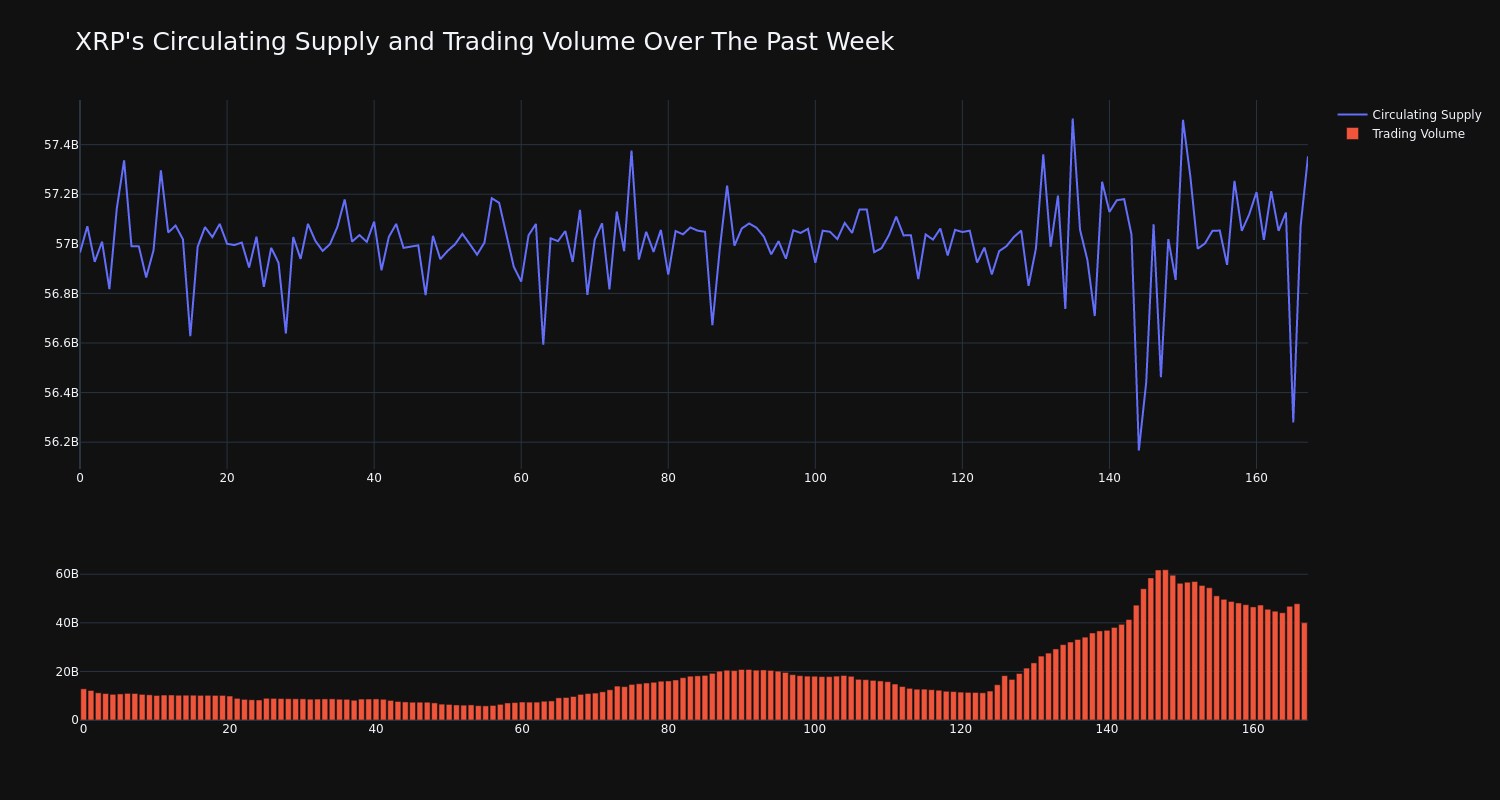1500x800 pixels.
Task: Click x-axis tick 100 under volume chart
Action: 815,729
